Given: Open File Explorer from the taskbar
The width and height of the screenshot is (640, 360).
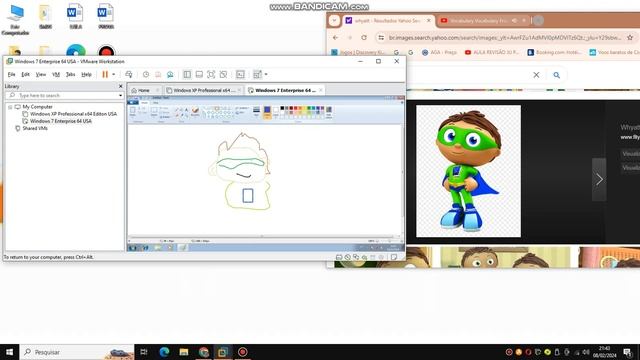Looking at the screenshot, I should (184, 352).
